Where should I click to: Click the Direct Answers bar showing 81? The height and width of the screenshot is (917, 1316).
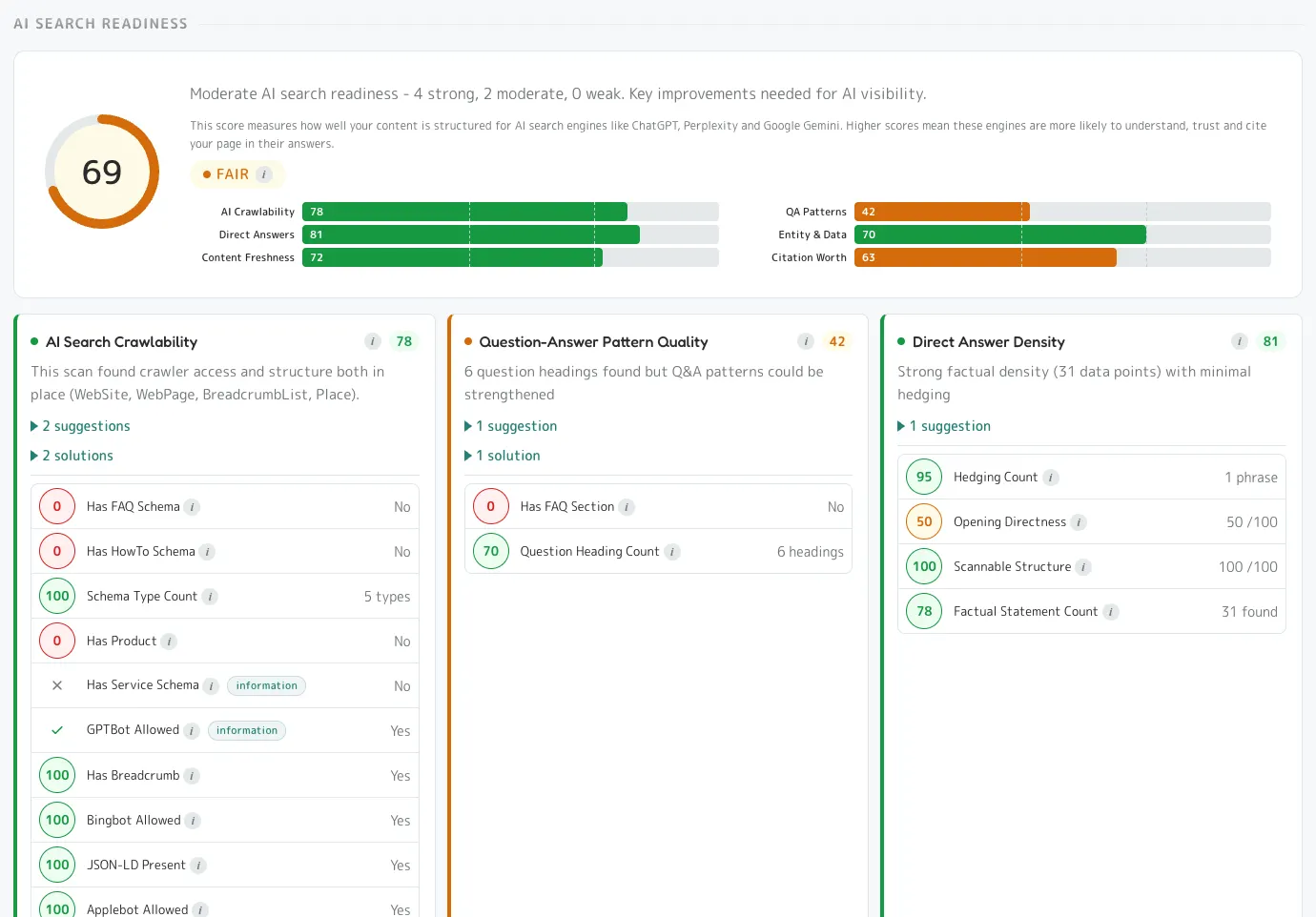[510, 234]
